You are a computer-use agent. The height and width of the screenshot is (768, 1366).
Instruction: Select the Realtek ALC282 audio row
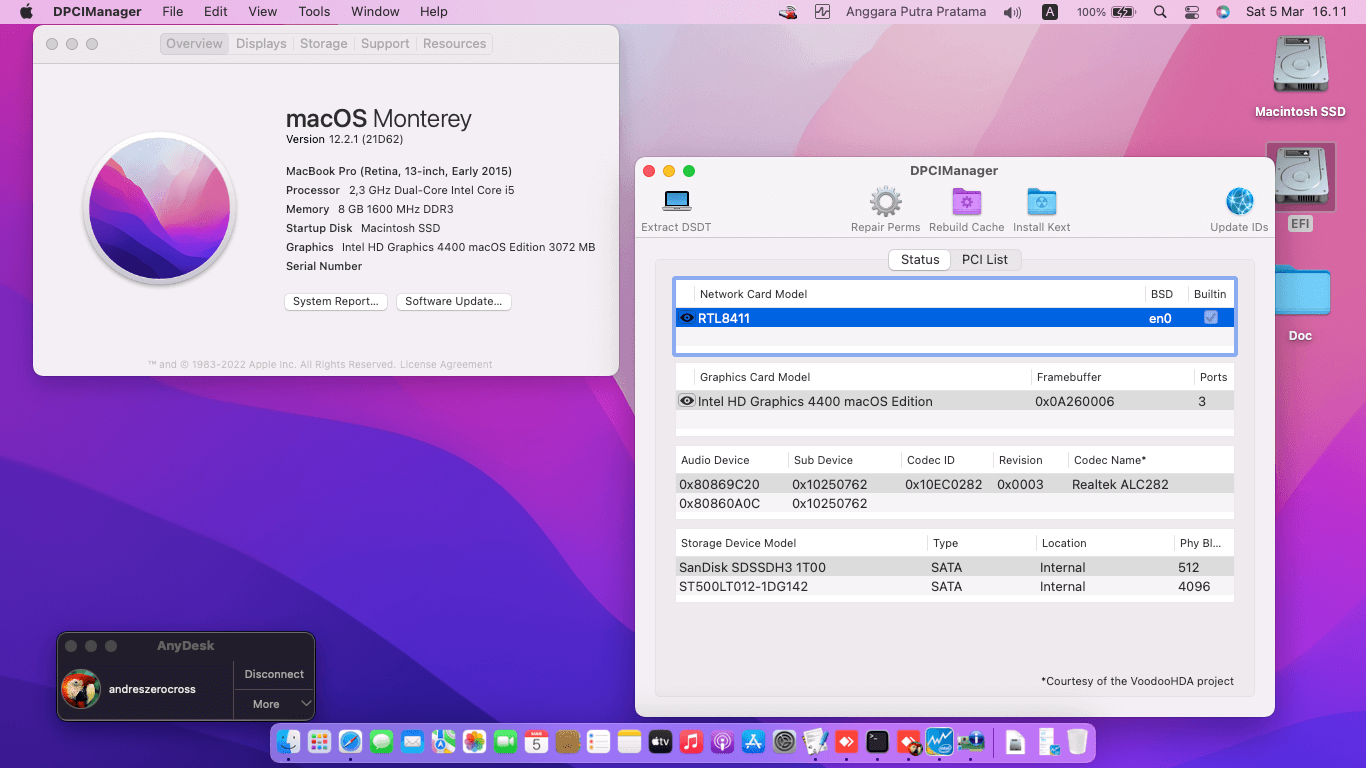click(x=955, y=484)
